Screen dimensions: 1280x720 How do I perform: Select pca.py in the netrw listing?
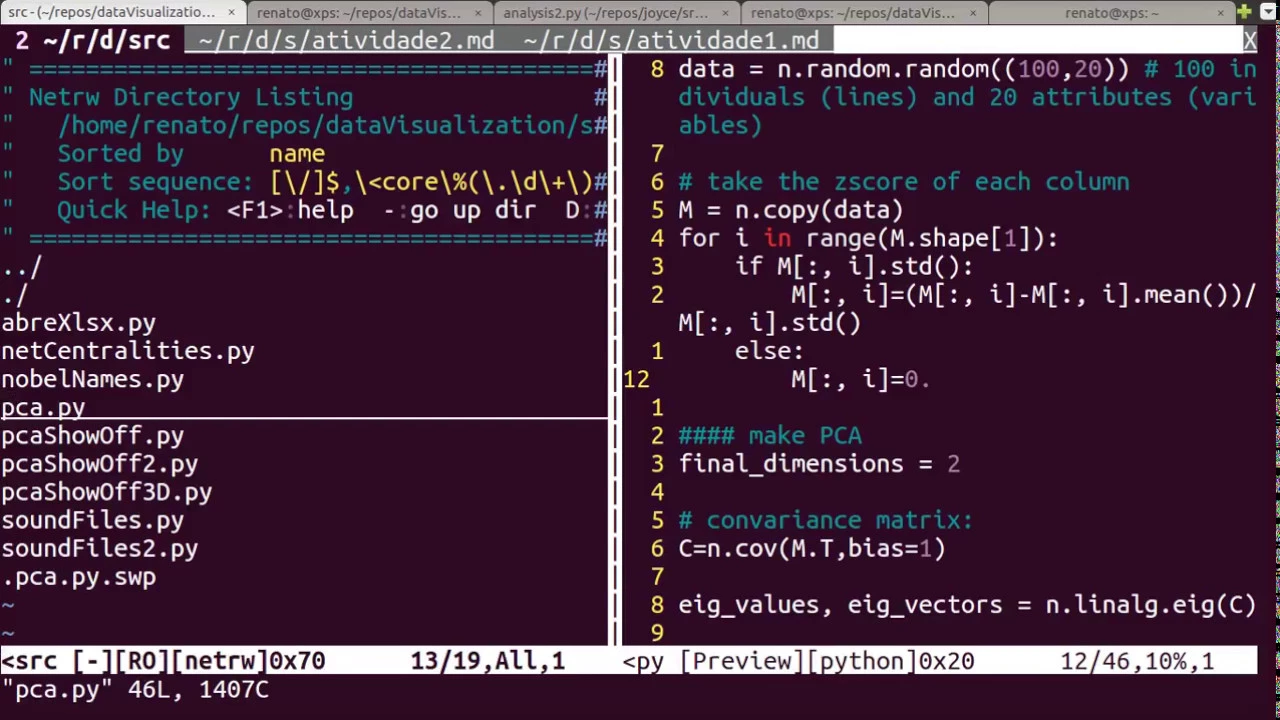point(43,407)
